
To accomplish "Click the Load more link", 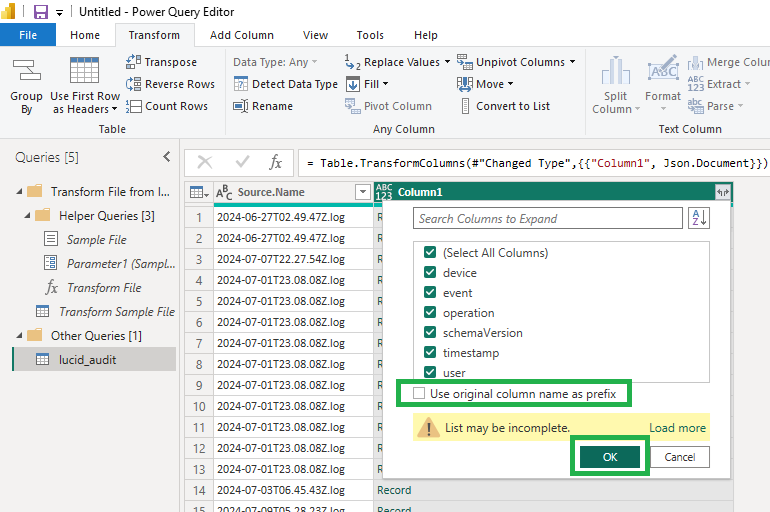I will 677,428.
